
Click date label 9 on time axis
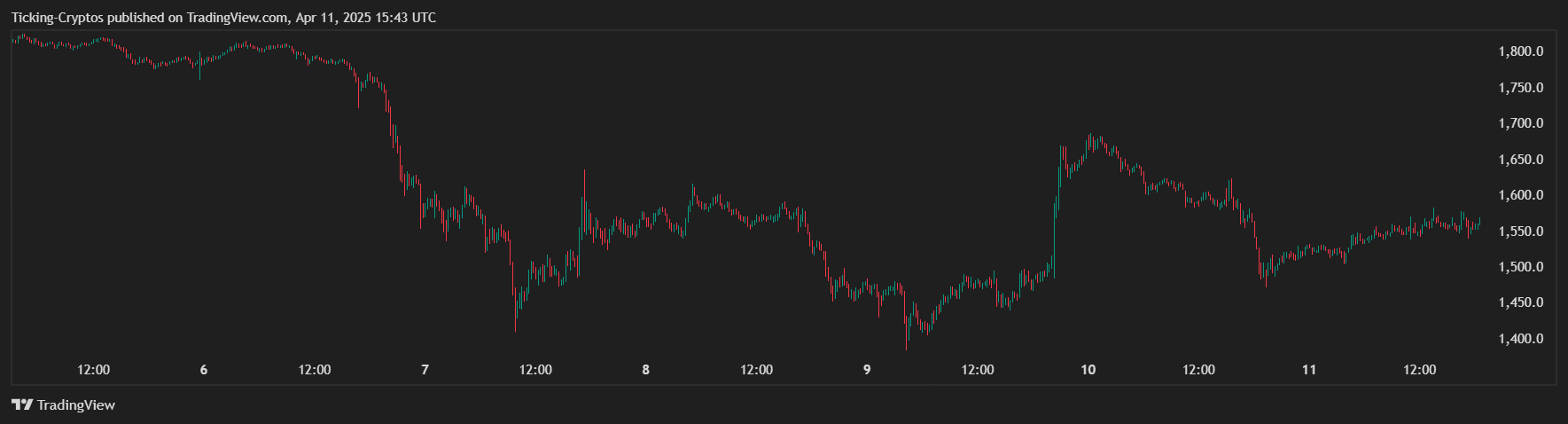pos(867,370)
